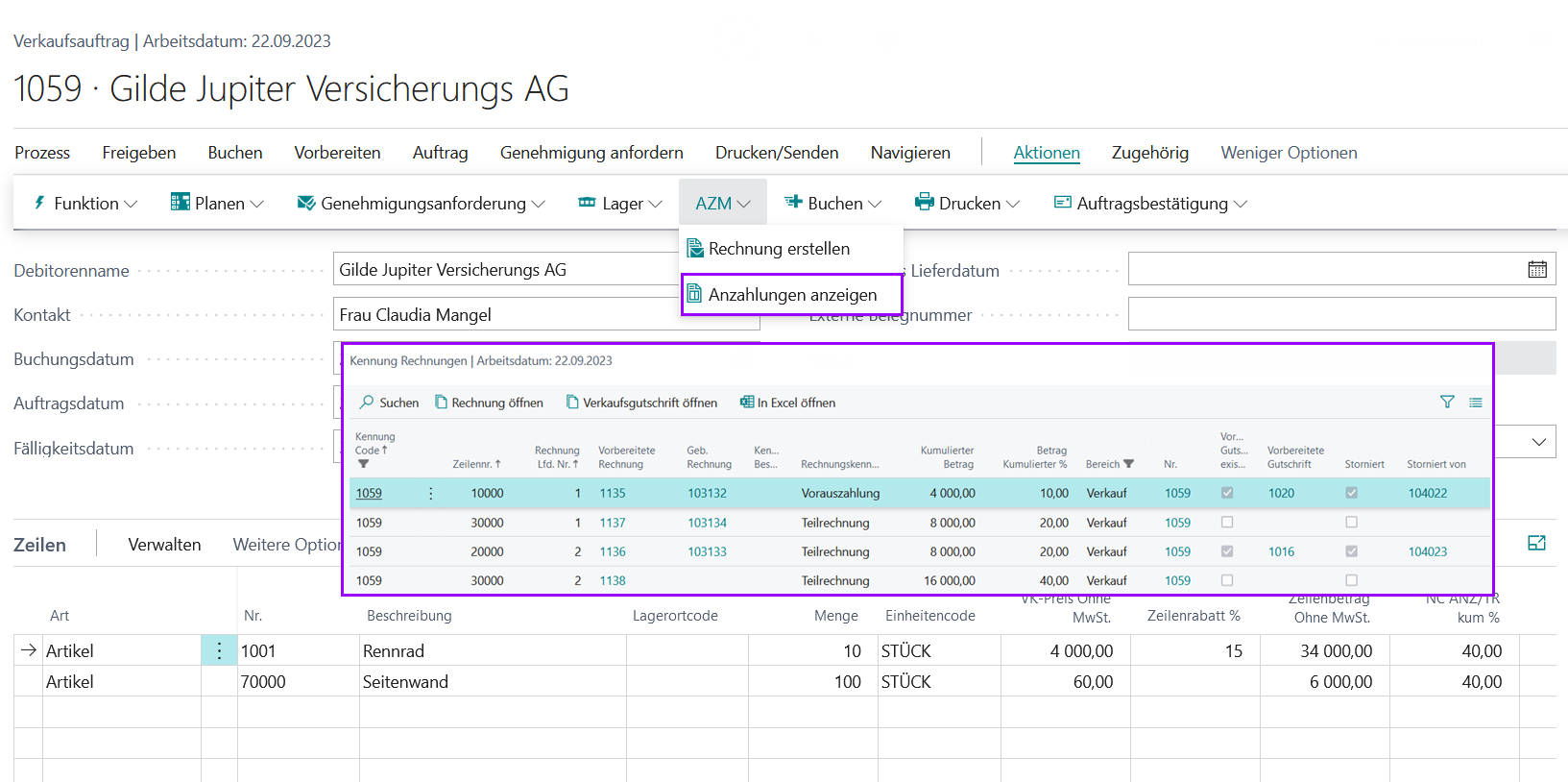Toggle Vor. Guts. exis. checkbox for Rechnung 1136
1568x782 pixels.
tap(1227, 551)
